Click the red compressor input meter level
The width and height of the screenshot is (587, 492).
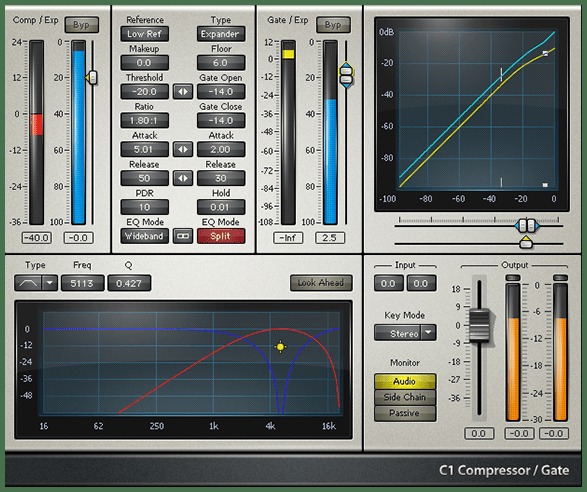pos(37,125)
